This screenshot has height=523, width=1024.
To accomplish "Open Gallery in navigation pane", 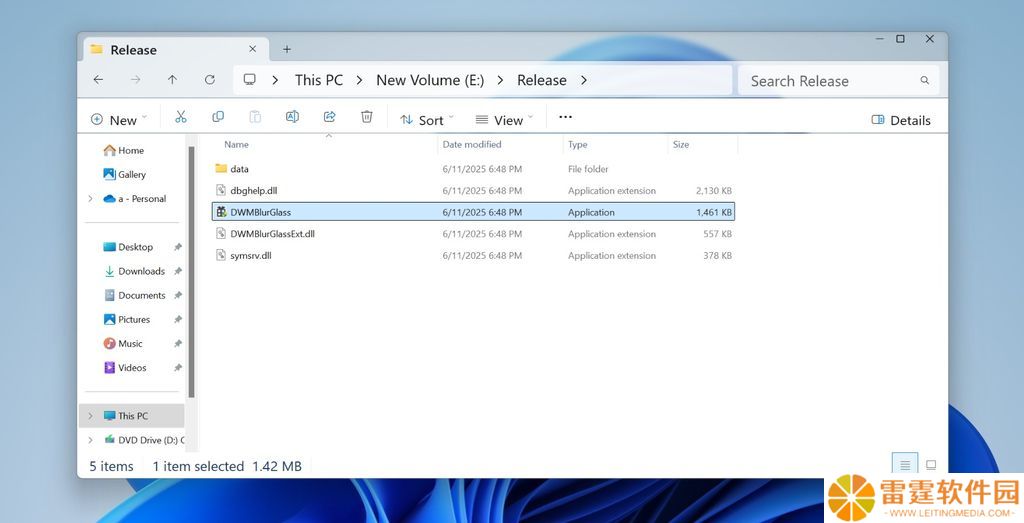I will (124, 174).
